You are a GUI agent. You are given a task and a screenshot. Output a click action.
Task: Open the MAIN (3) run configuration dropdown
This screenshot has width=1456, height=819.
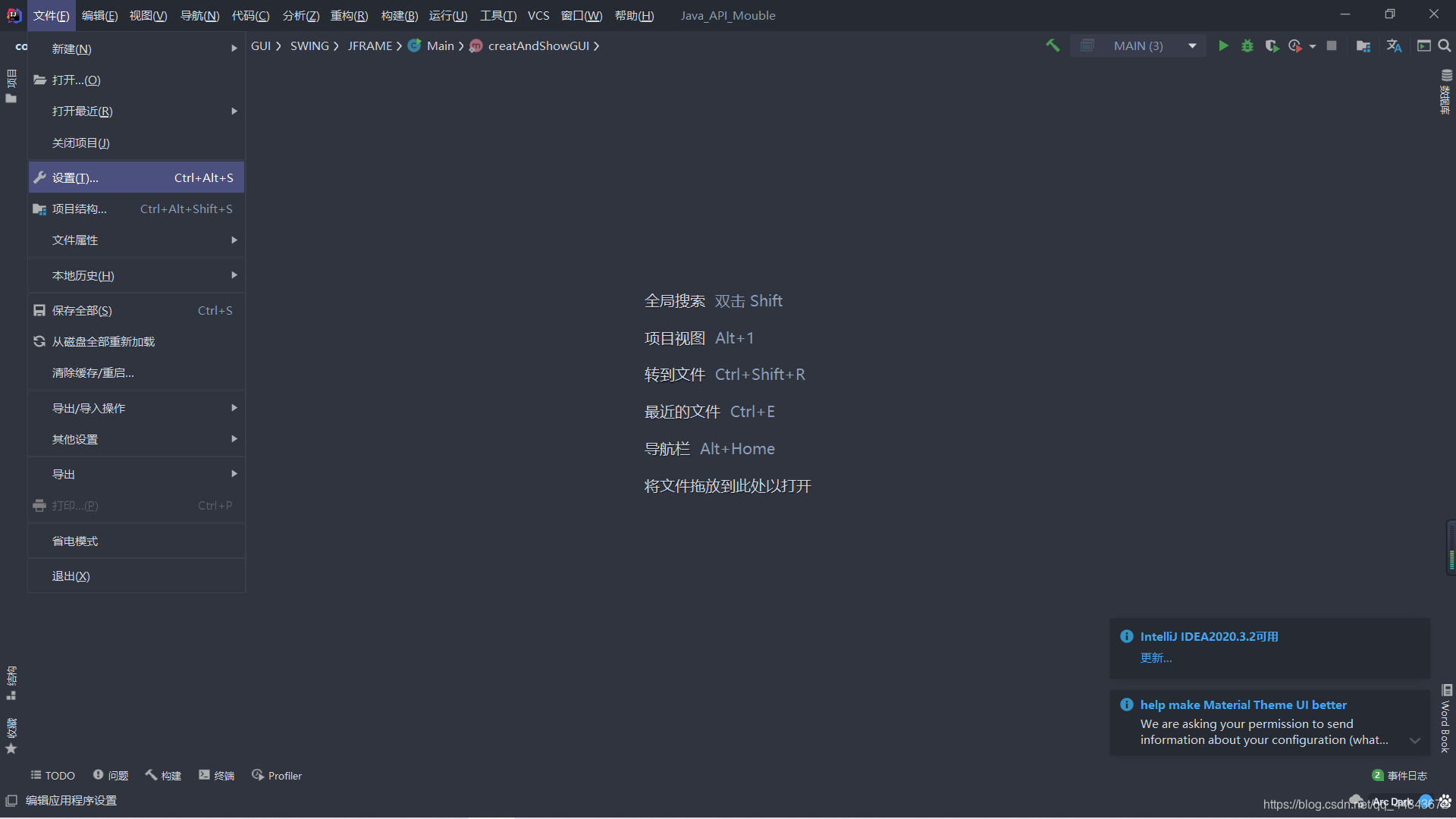1138,45
